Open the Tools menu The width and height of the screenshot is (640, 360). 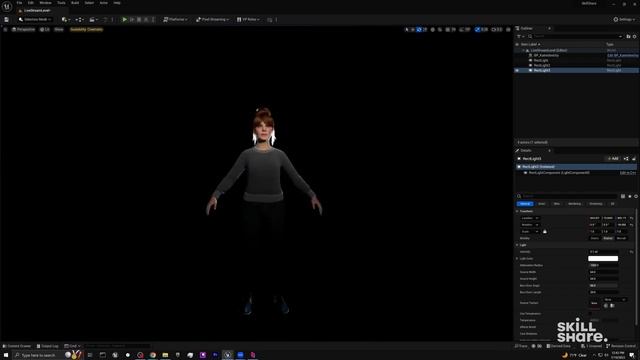(x=61, y=3)
